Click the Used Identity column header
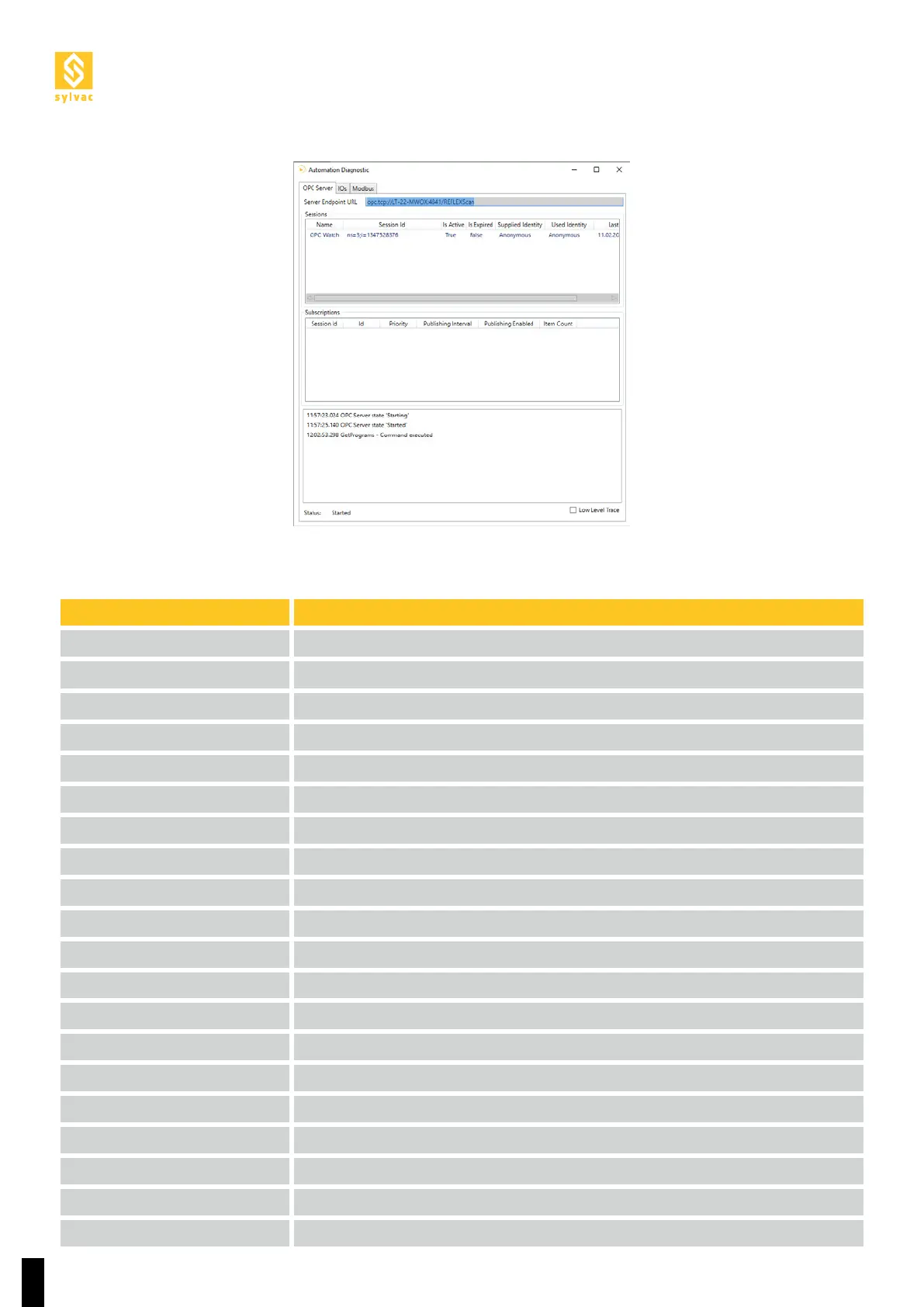The image size is (924, 1307). pos(569,224)
